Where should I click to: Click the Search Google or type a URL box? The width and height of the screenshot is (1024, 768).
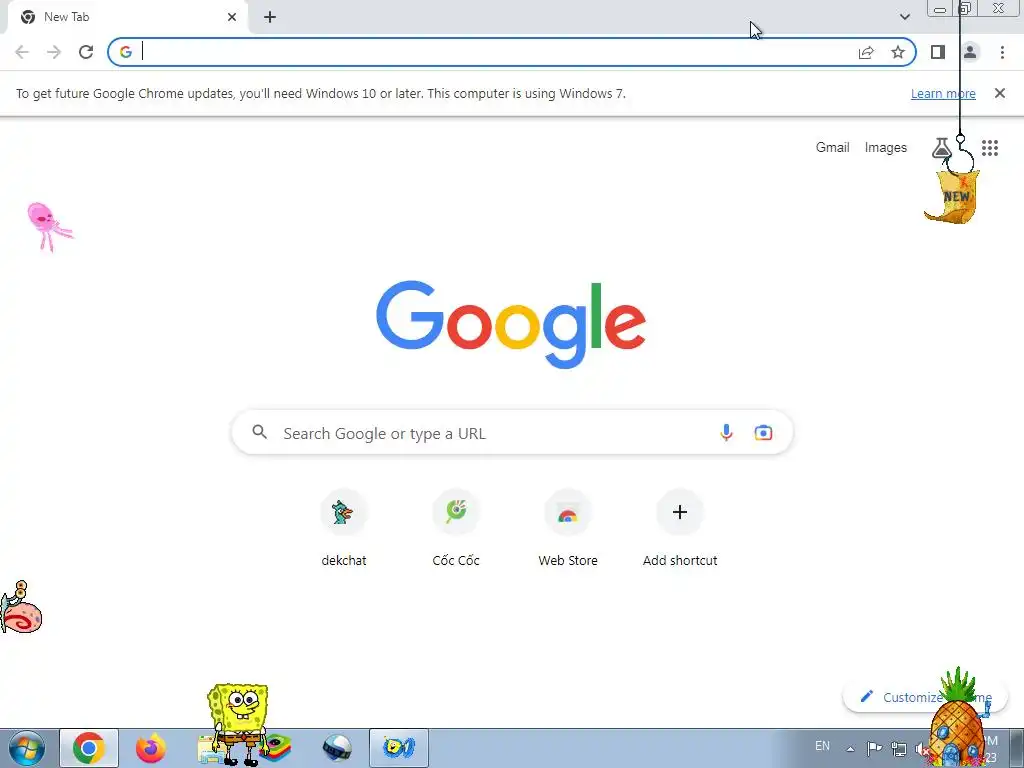[512, 432]
